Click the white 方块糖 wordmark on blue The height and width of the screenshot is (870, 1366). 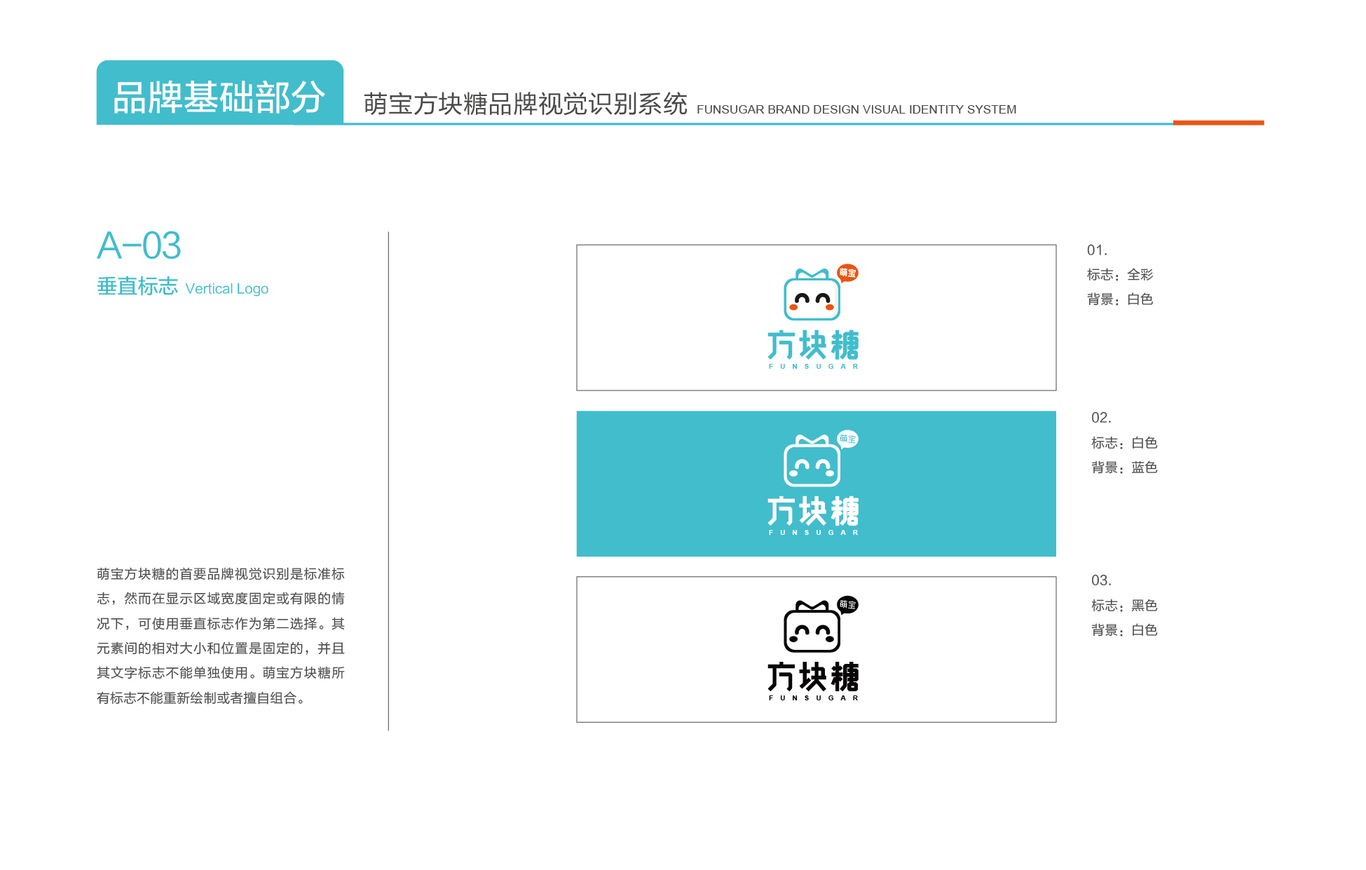[x=813, y=511]
